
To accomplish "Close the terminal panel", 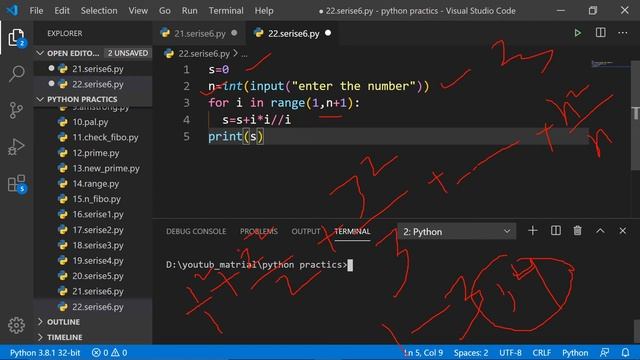I will 622,231.
